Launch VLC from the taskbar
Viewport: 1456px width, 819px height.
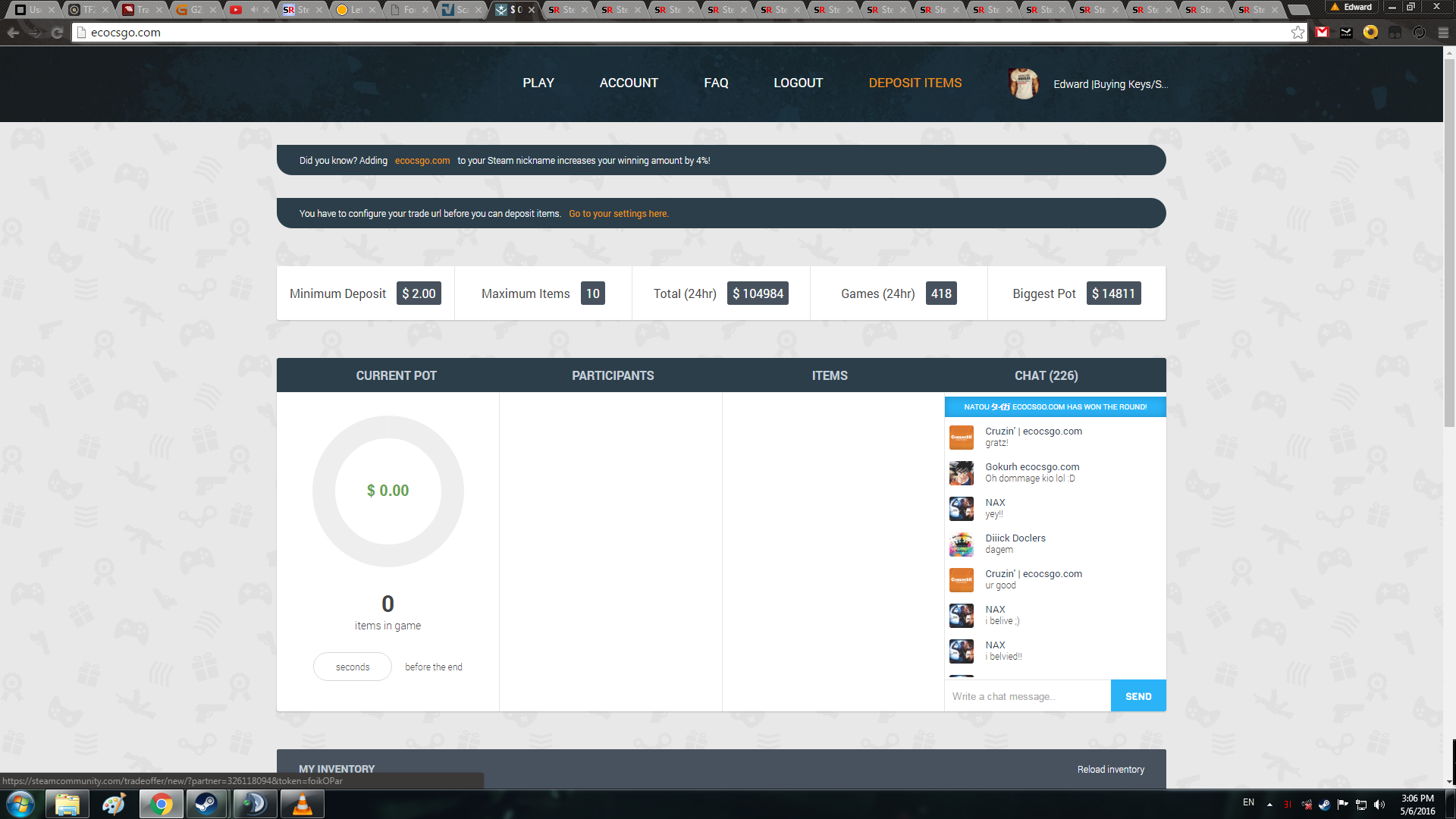(302, 804)
